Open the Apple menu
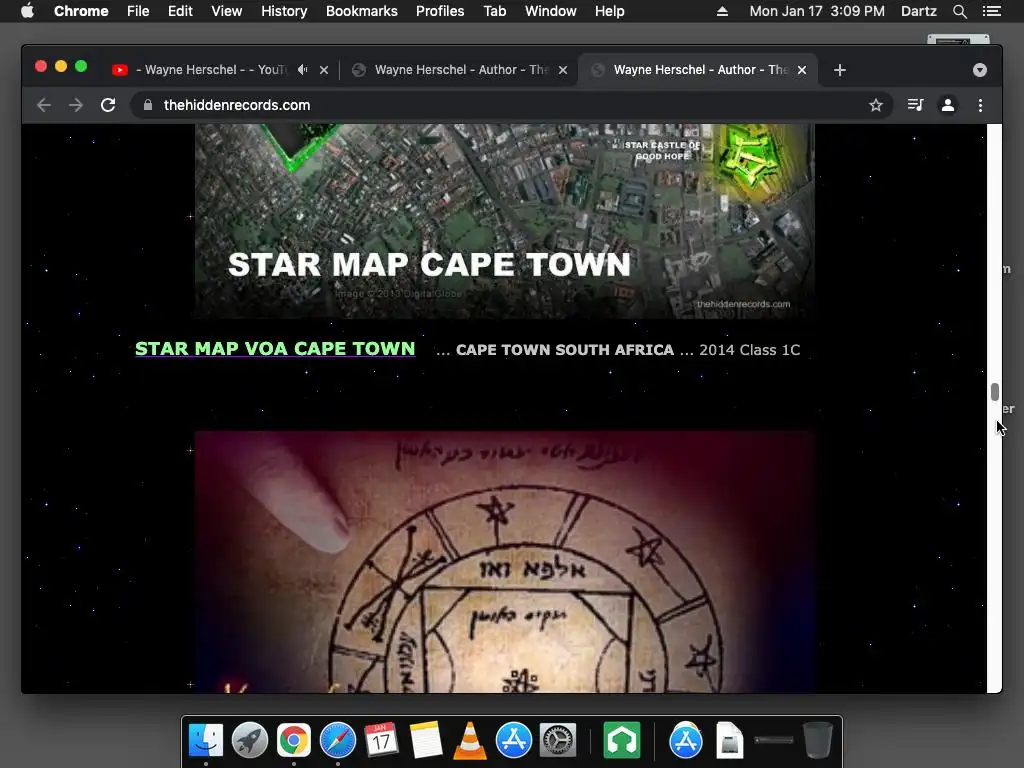The image size is (1024, 768). click(27, 11)
